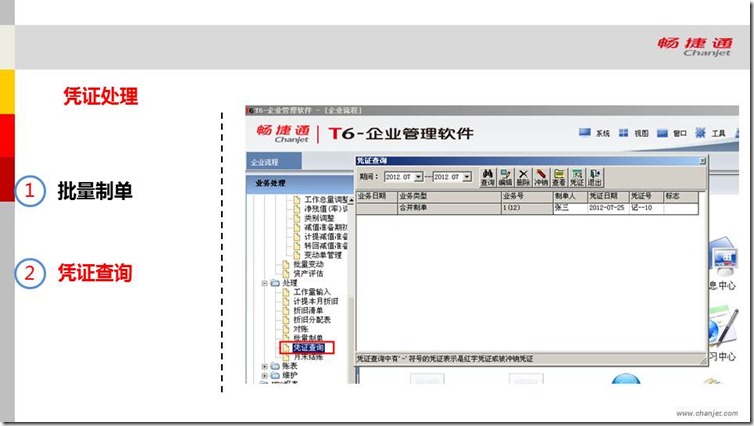
Task: Expand the 账表 tree folder
Action: click(264, 366)
